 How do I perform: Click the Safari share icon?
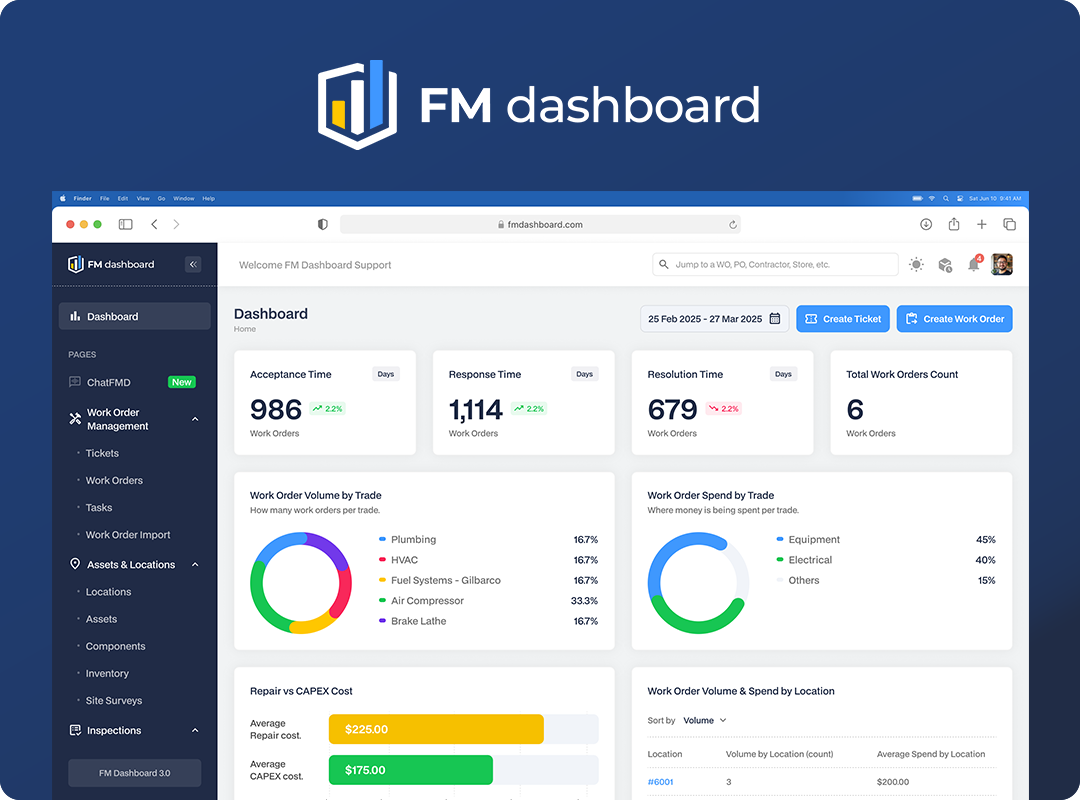[x=954, y=224]
